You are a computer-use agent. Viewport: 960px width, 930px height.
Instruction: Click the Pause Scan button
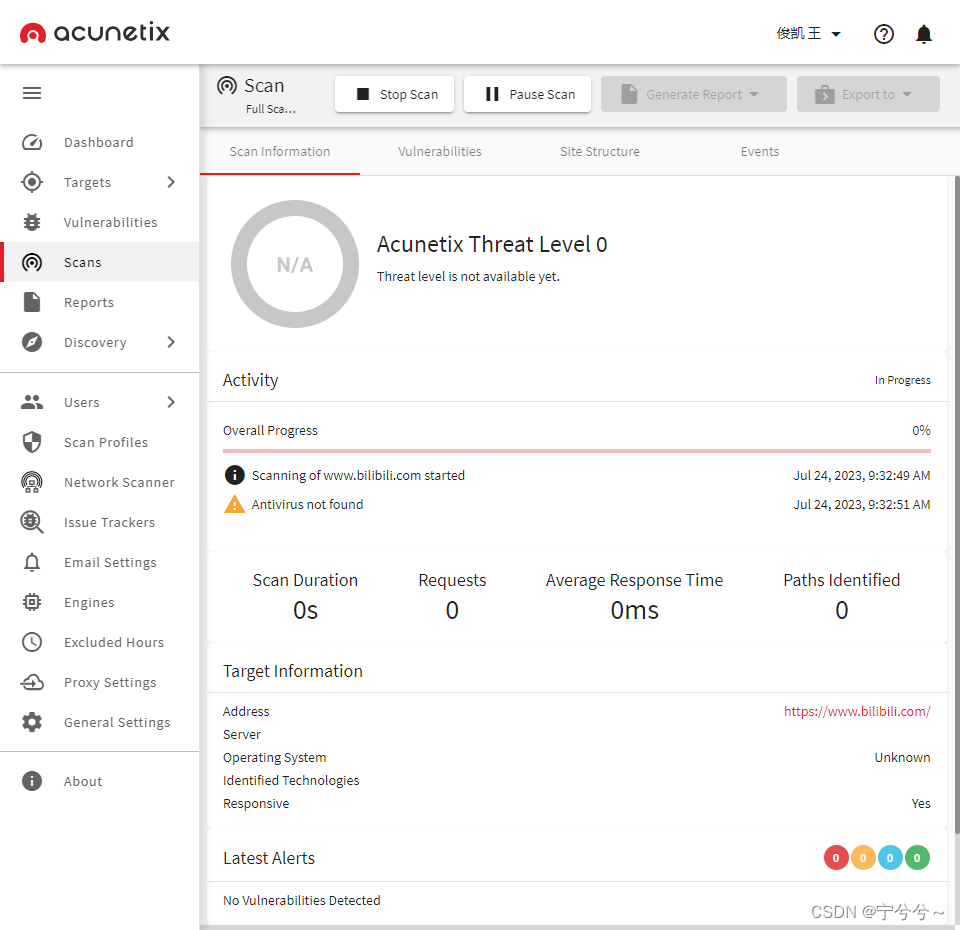(527, 94)
